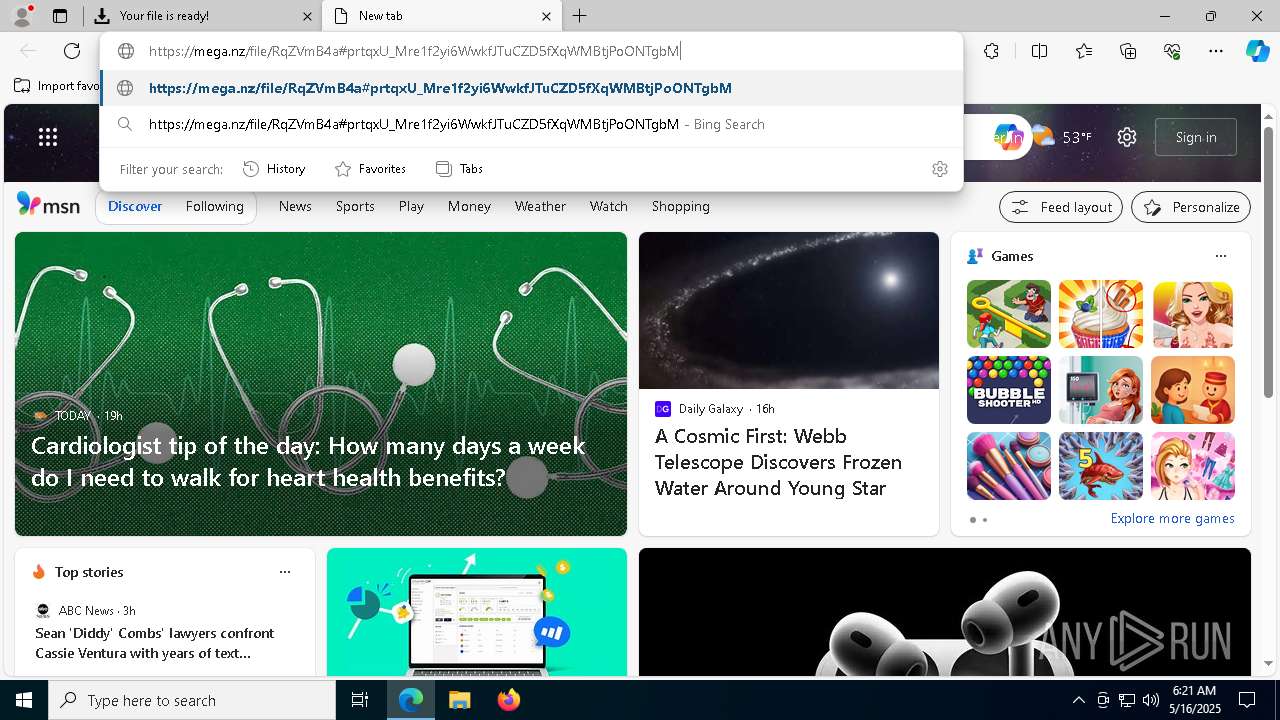Show hidden system tray icons
The image size is (1280, 720).
click(x=1078, y=700)
